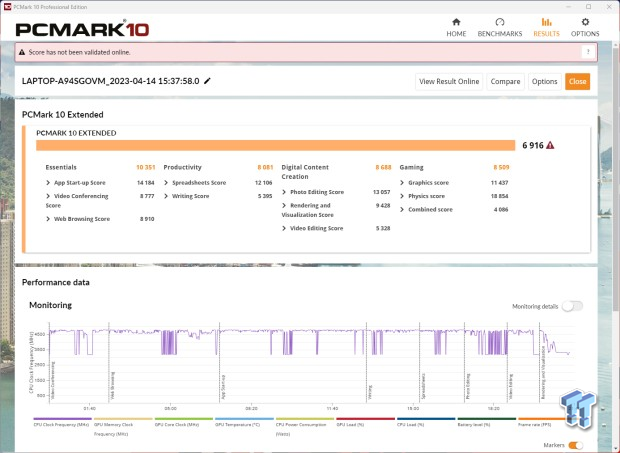Click the Writing marker on chart
Screen dimensions: 620x453
[370, 391]
